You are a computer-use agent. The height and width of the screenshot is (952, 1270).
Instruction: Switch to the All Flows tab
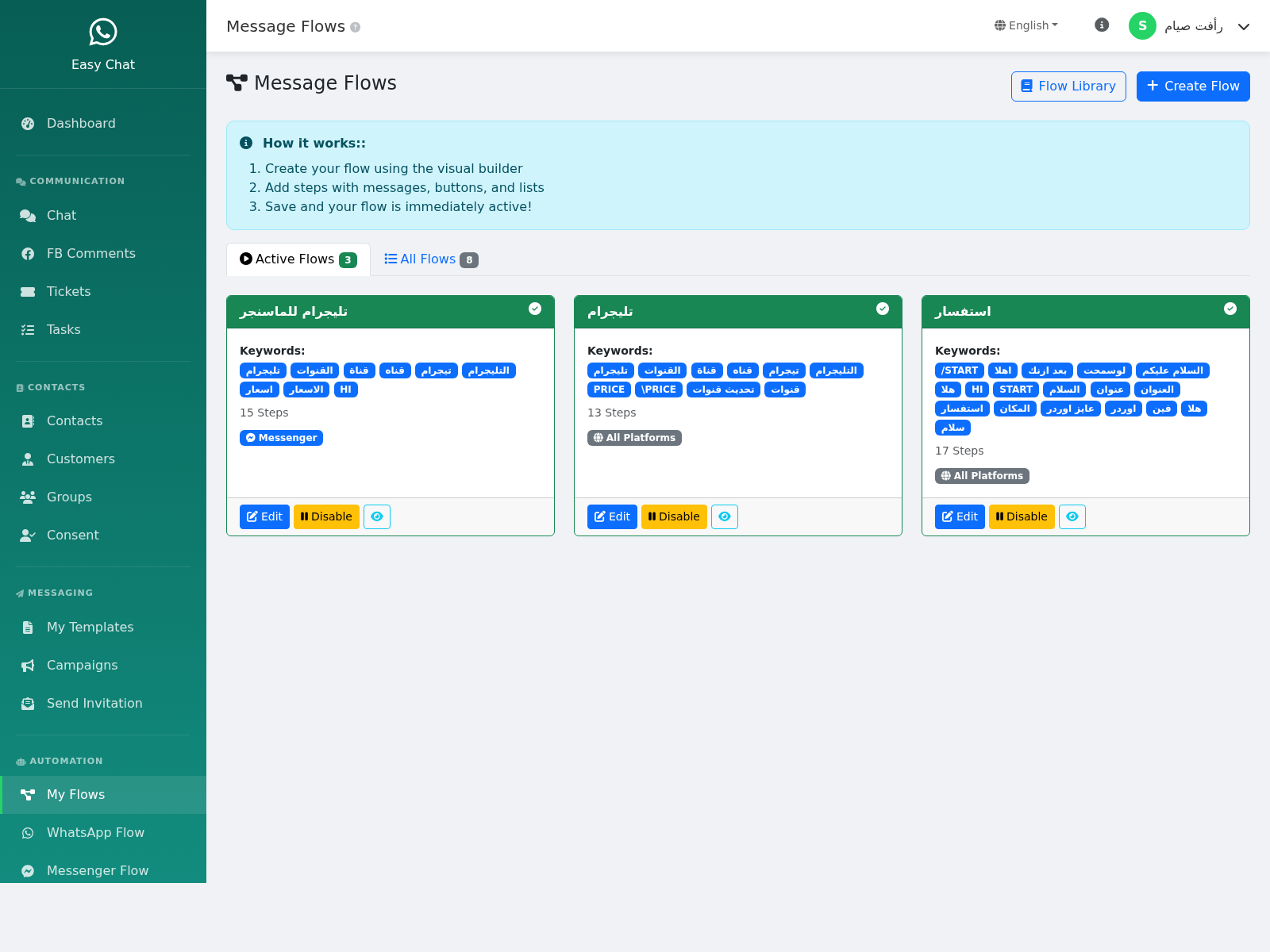point(429,259)
